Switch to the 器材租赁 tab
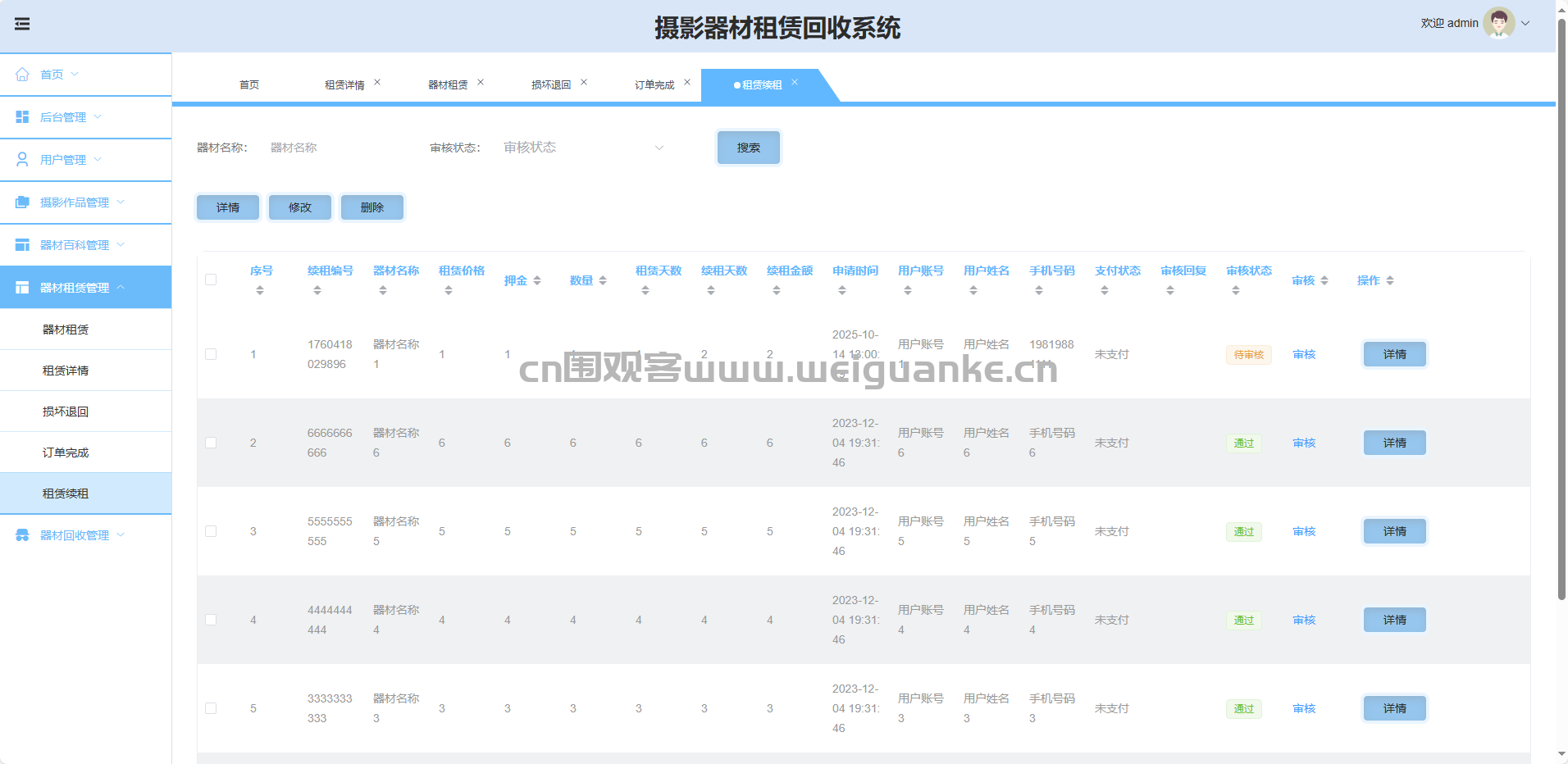 (448, 85)
